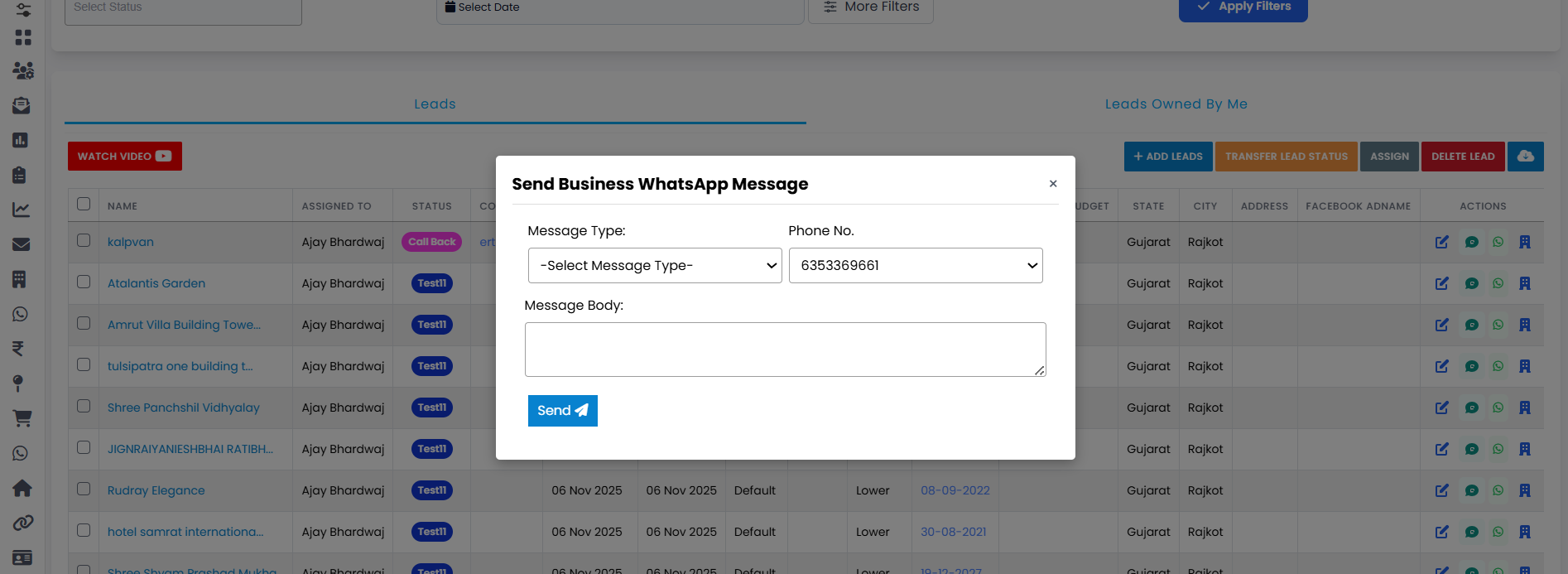
Task: Check the Shree Panchshil Vidhyalay checkbox
Action: (x=84, y=406)
